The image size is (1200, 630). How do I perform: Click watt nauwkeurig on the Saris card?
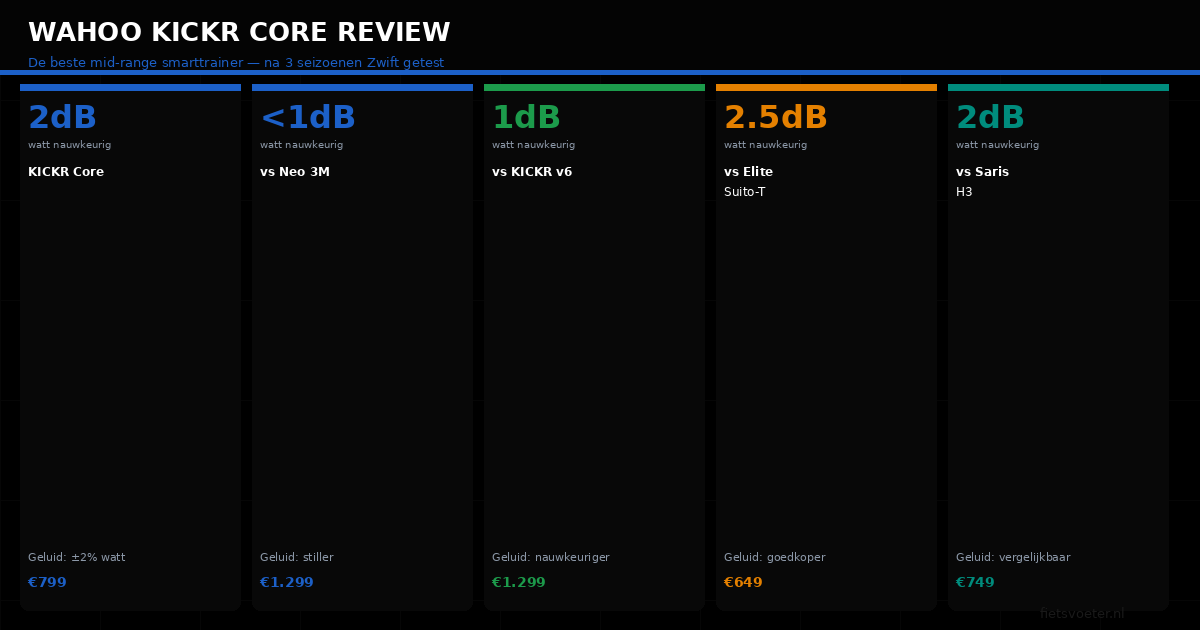pos(997,145)
